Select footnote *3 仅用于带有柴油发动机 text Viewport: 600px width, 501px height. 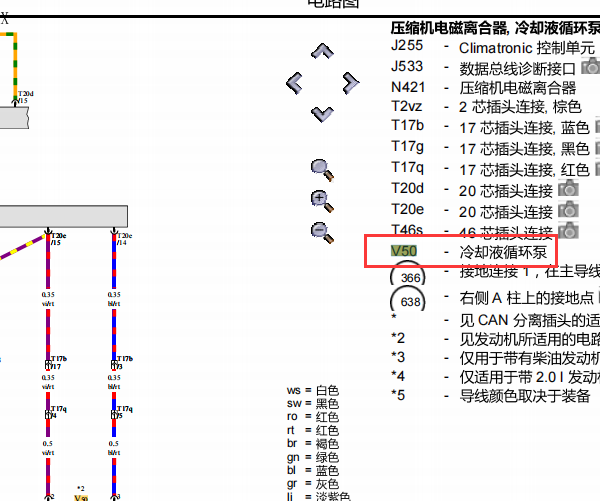click(530, 358)
